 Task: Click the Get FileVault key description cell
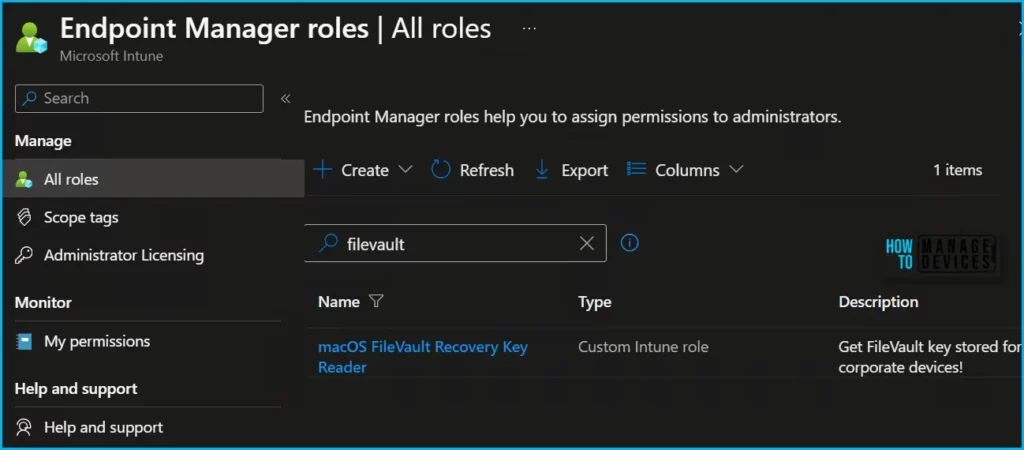click(x=929, y=357)
